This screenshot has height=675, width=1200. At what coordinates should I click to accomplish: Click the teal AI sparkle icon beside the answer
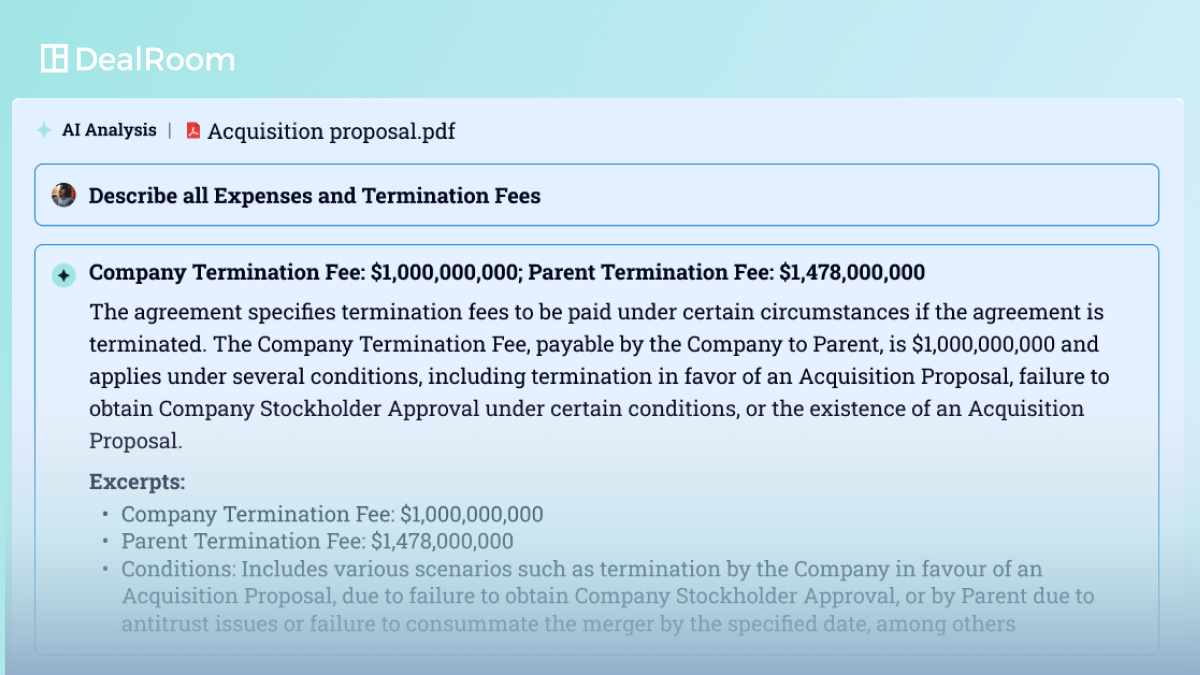tap(64, 275)
